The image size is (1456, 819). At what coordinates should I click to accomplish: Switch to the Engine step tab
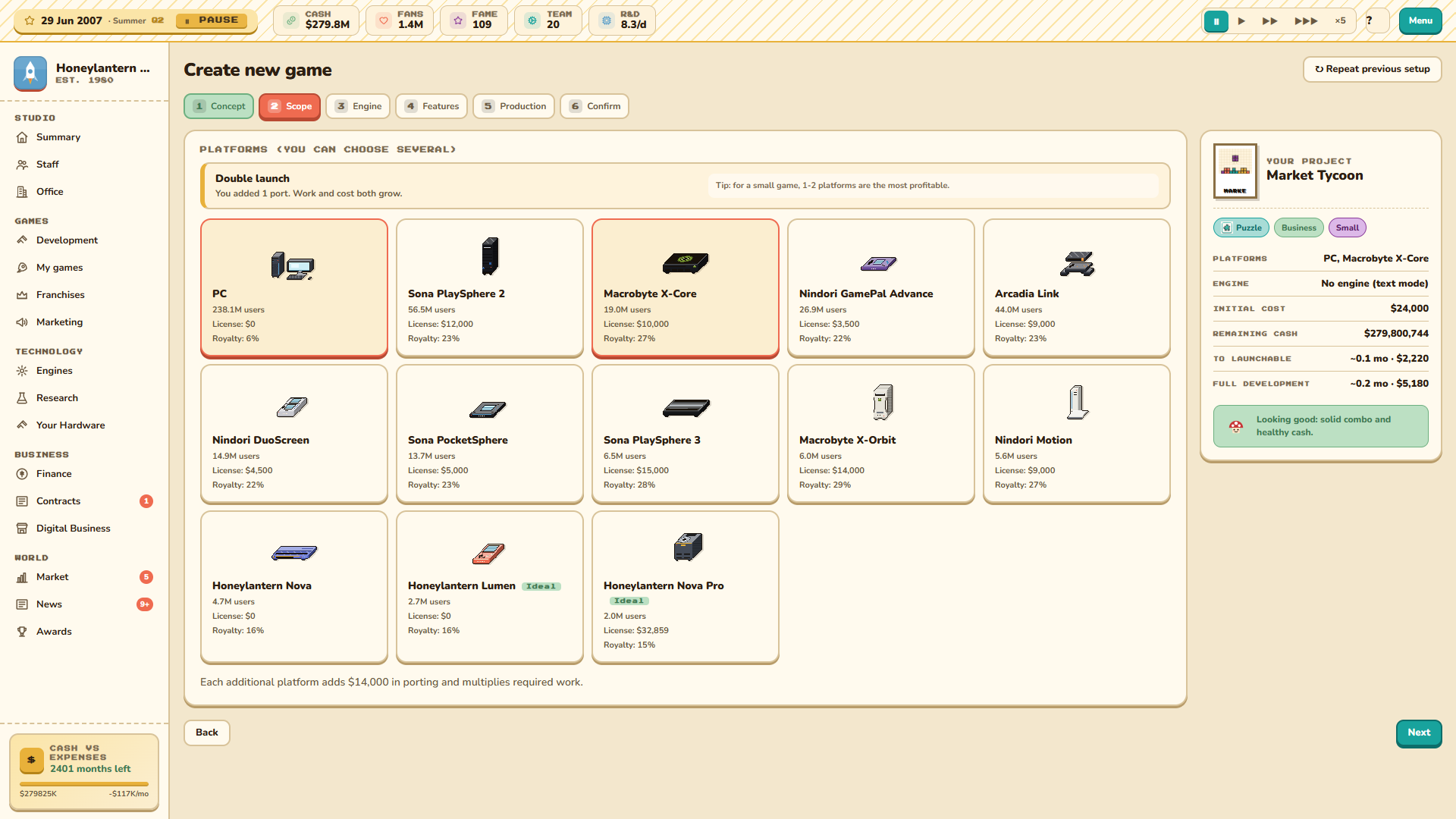tap(358, 106)
